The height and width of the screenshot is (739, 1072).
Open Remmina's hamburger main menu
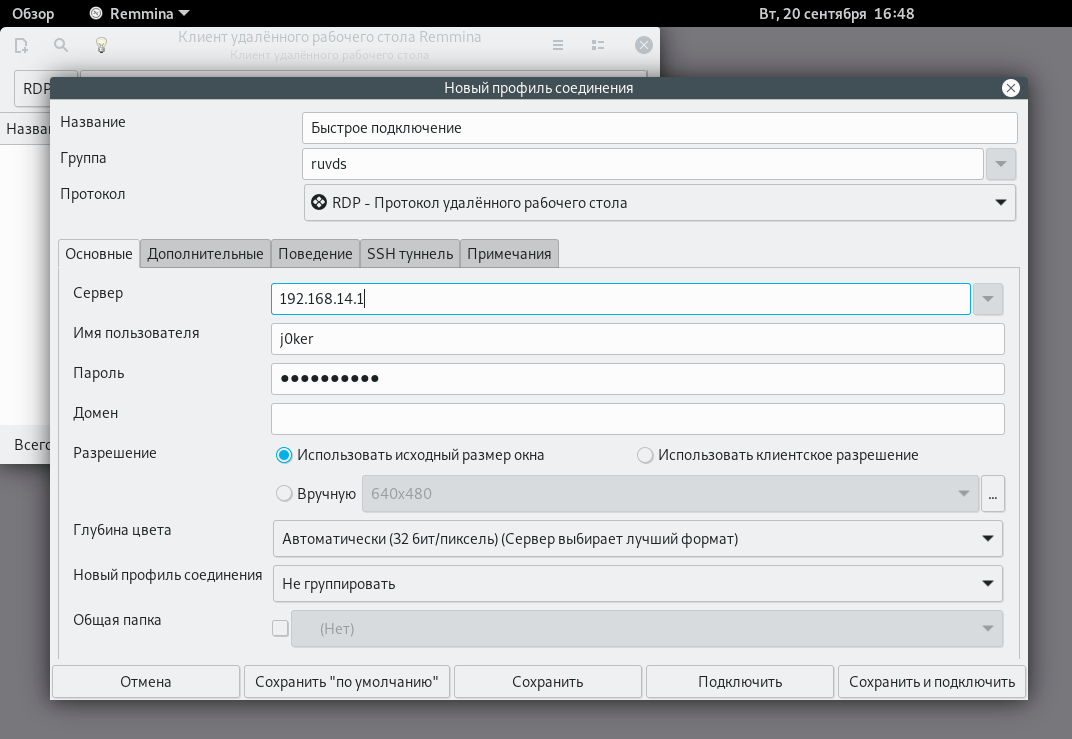[x=557, y=45]
